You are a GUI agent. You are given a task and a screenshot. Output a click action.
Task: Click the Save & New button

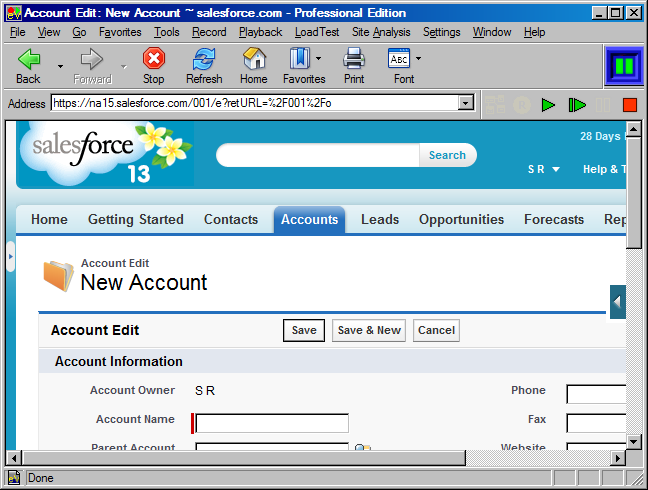[369, 330]
